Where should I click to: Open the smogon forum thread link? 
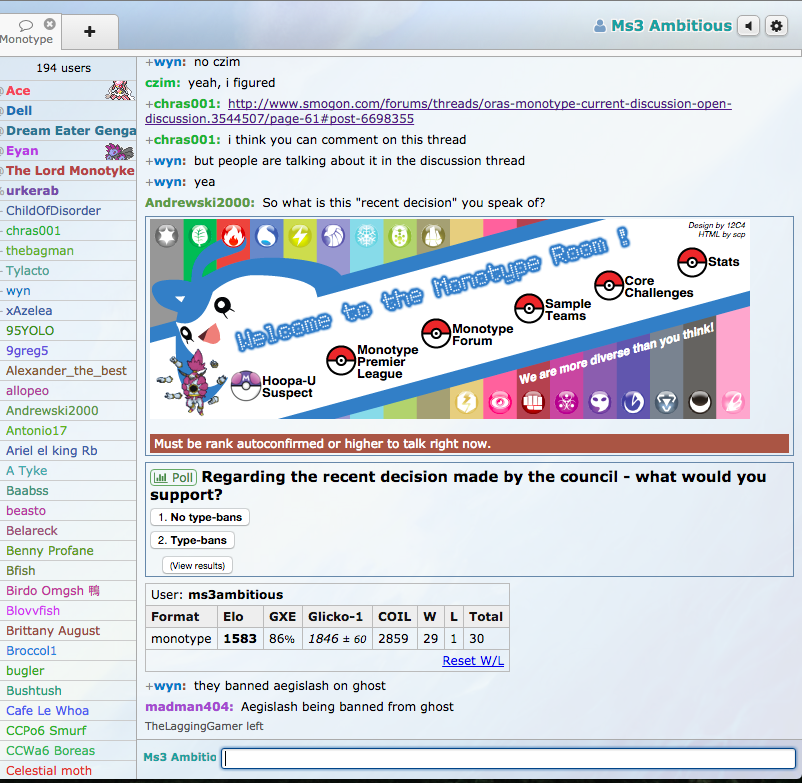pos(438,111)
